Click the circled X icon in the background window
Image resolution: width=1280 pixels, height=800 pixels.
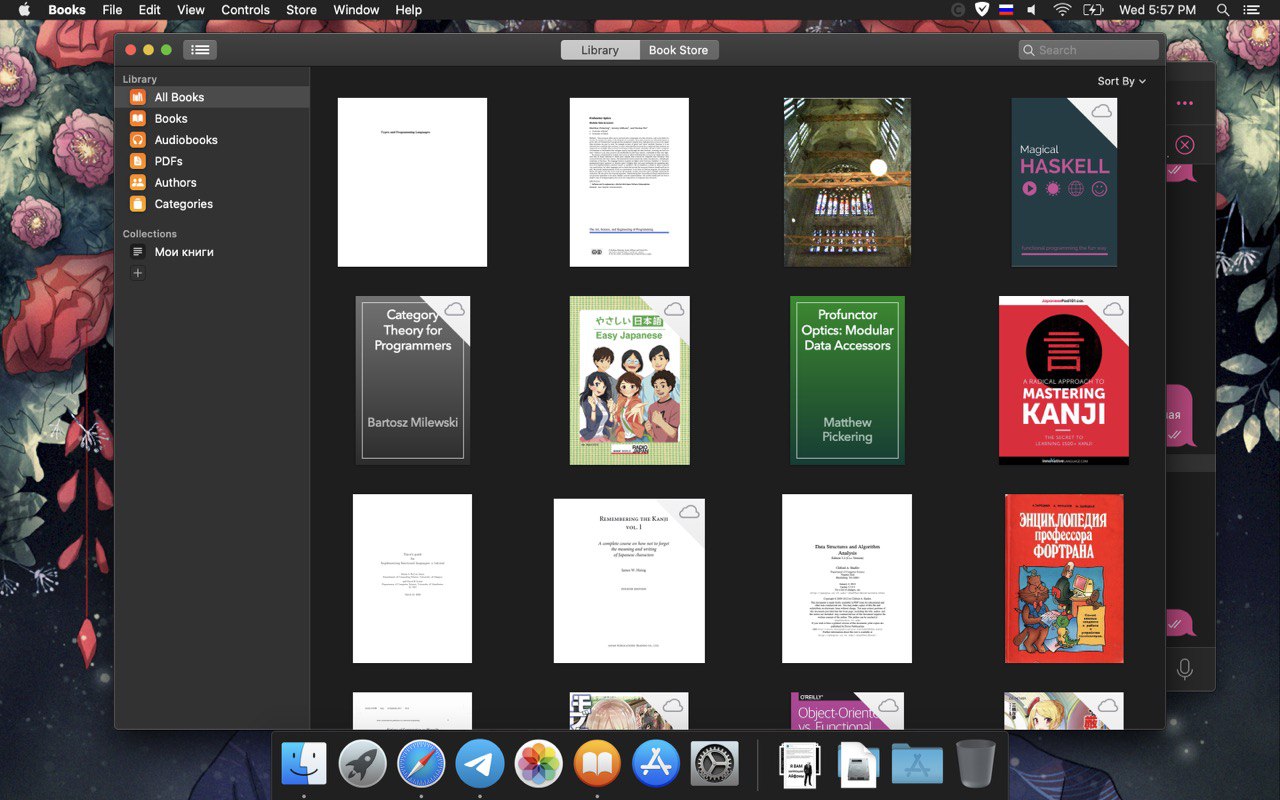tap(1185, 145)
